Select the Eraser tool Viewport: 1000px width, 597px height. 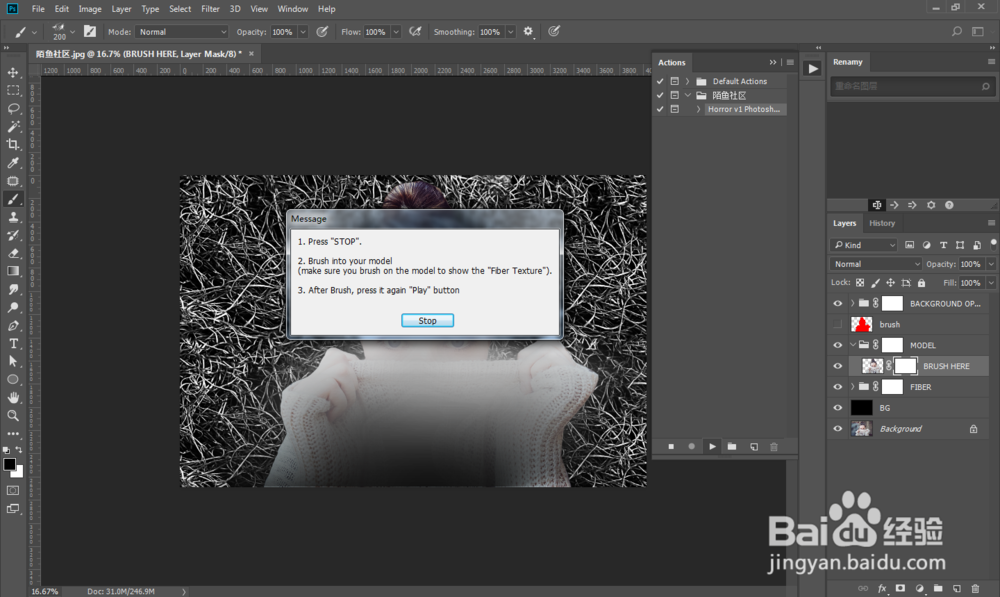pos(13,253)
